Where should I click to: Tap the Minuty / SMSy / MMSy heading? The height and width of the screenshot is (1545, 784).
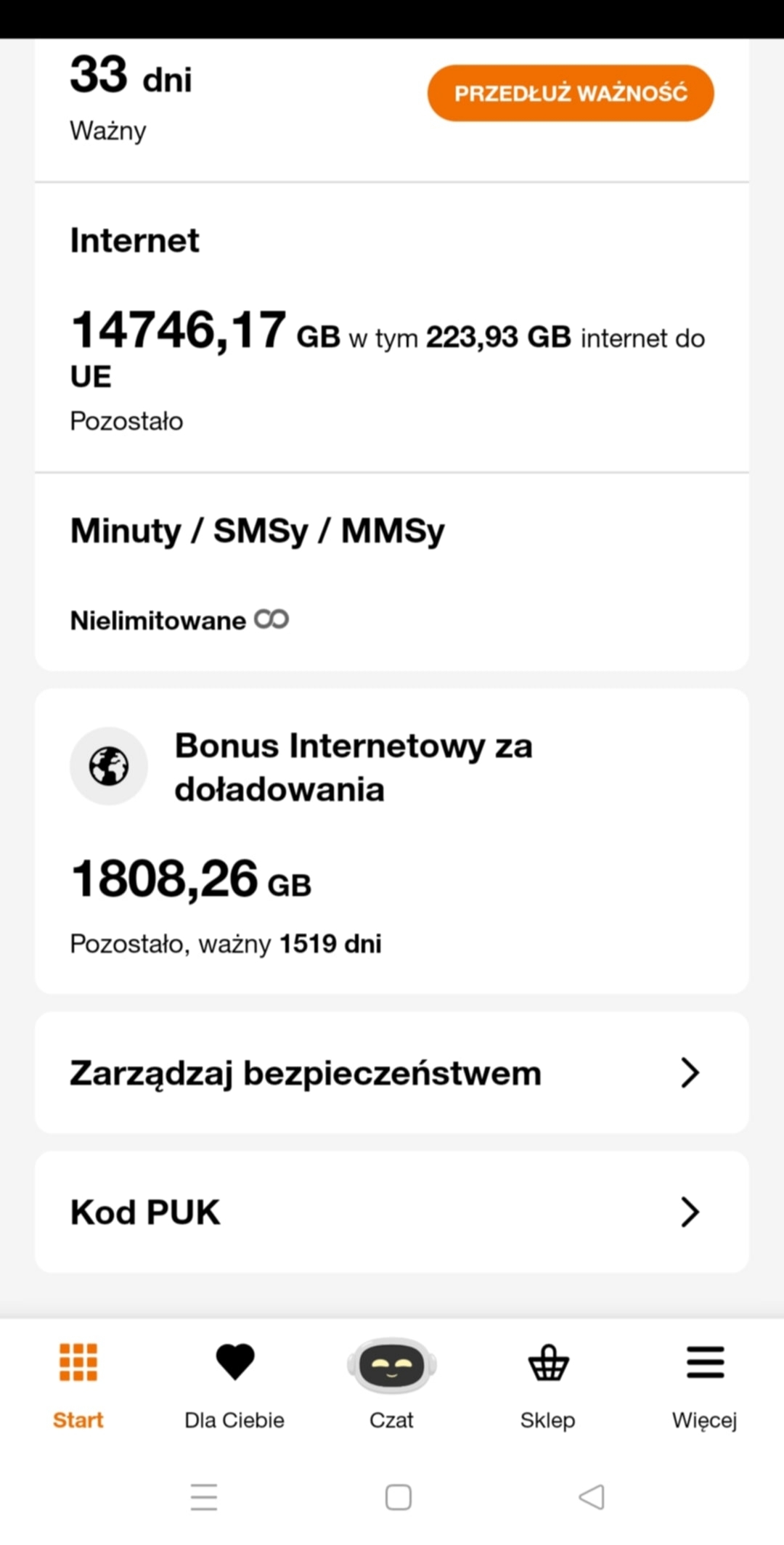point(257,531)
